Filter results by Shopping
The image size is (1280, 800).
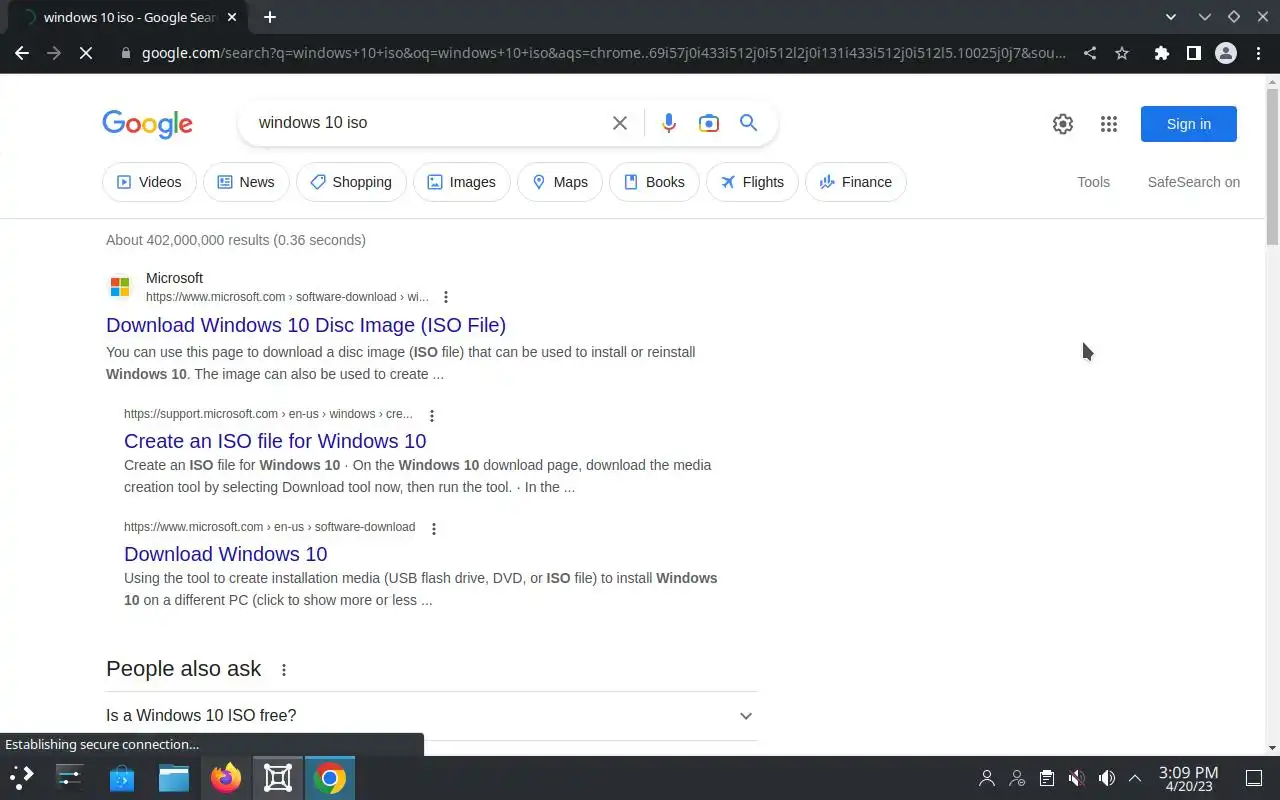[x=351, y=182]
